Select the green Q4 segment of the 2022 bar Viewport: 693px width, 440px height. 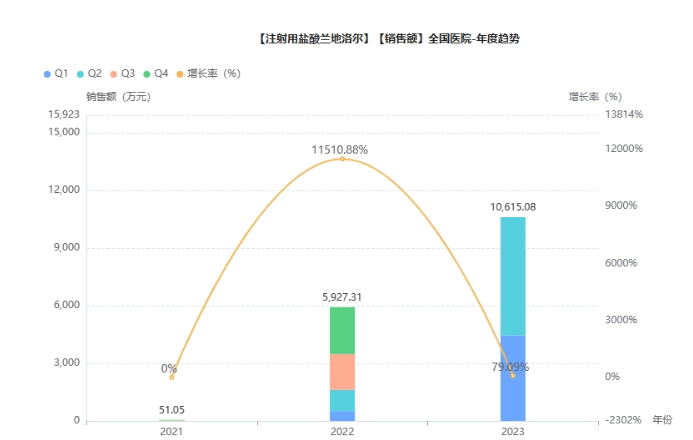(x=343, y=330)
